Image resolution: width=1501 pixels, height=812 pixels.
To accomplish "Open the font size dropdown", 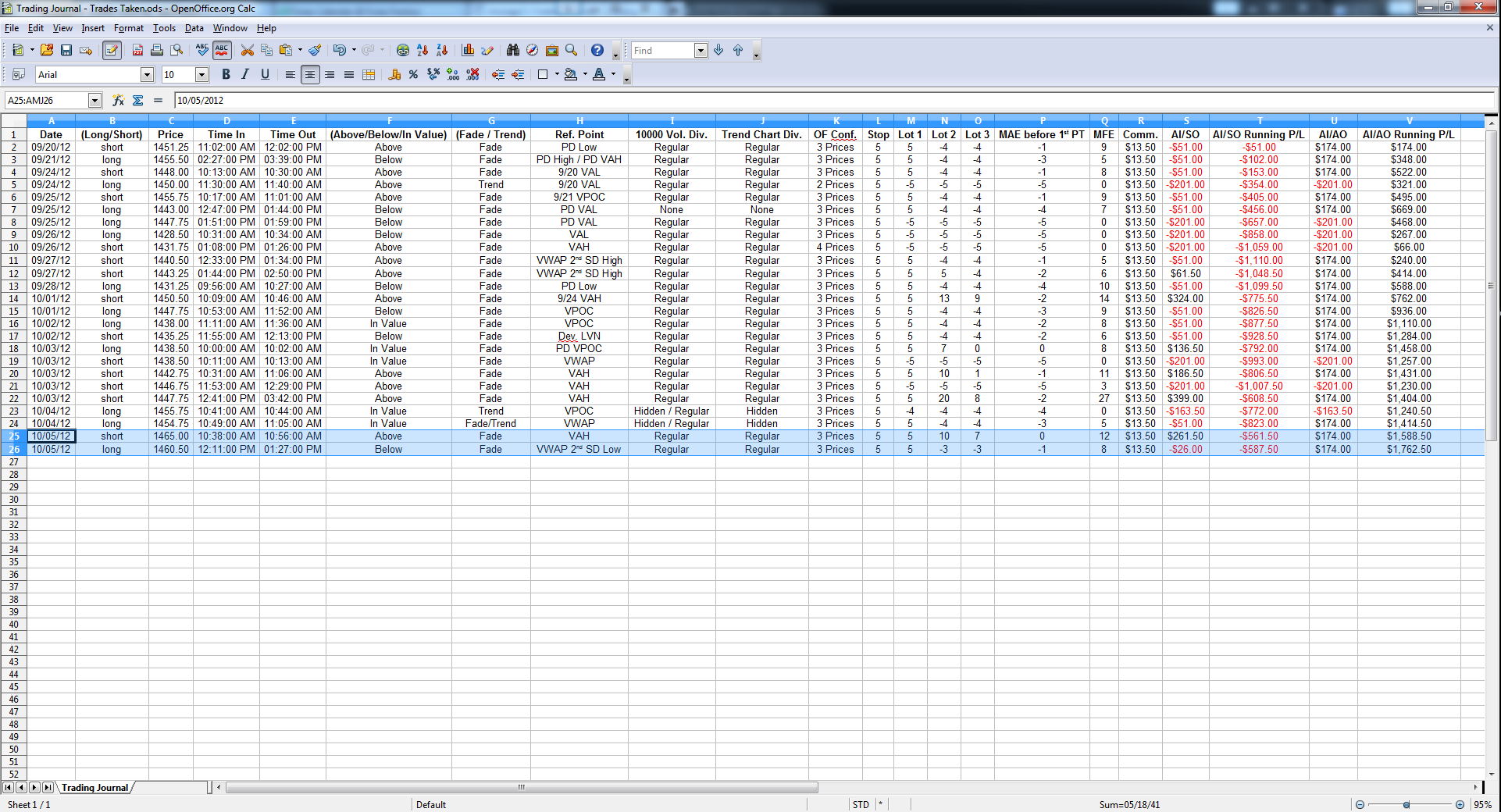I will (201, 74).
